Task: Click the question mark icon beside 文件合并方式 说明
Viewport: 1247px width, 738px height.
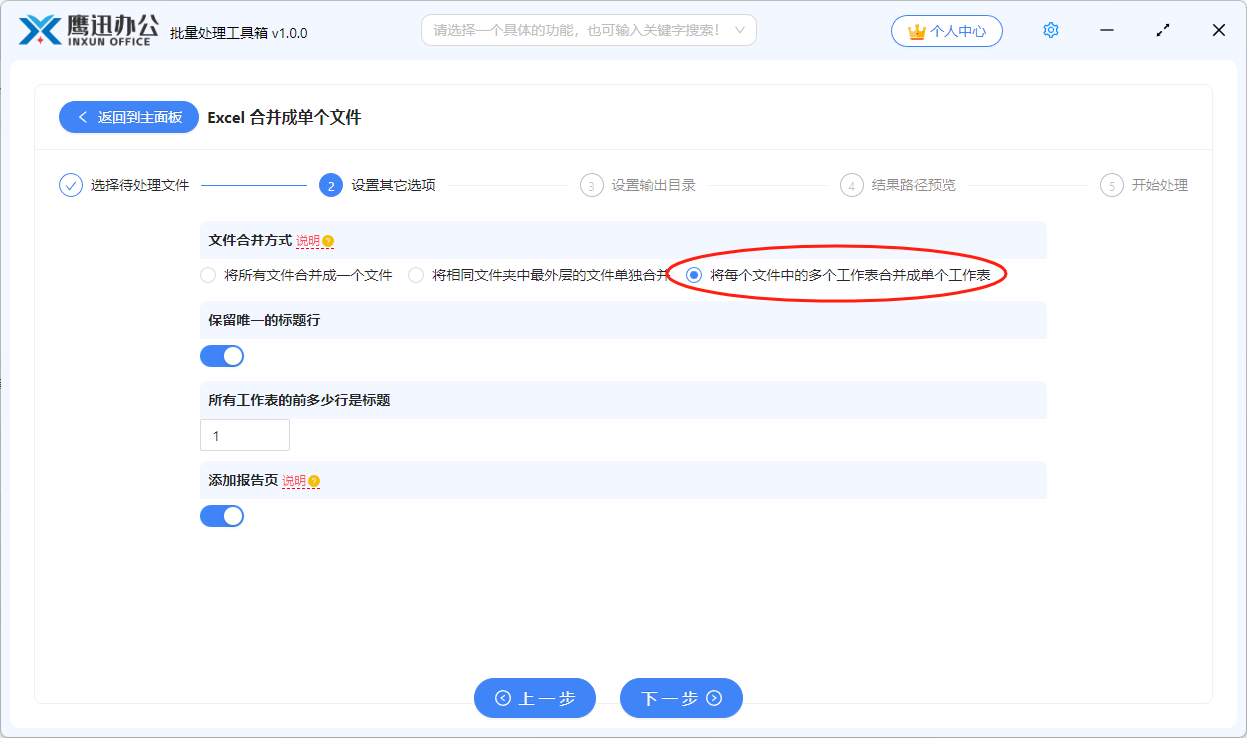Action: click(326, 240)
